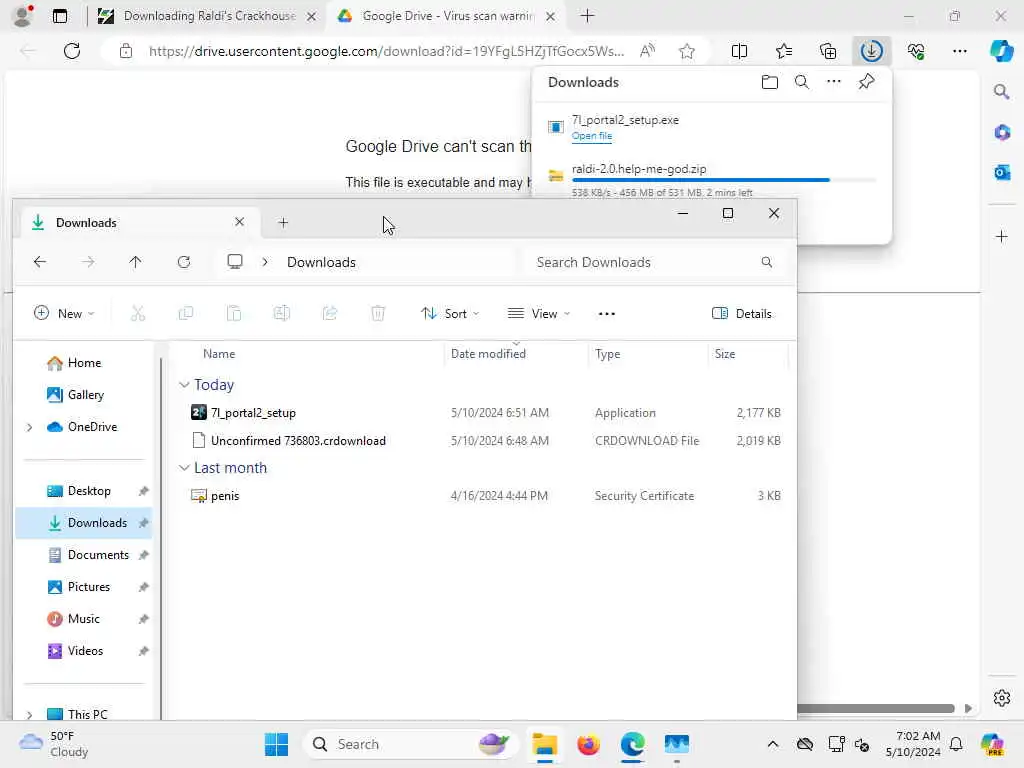Open more options in Downloads flyout
Screen dimensions: 1024x768
point(833,82)
